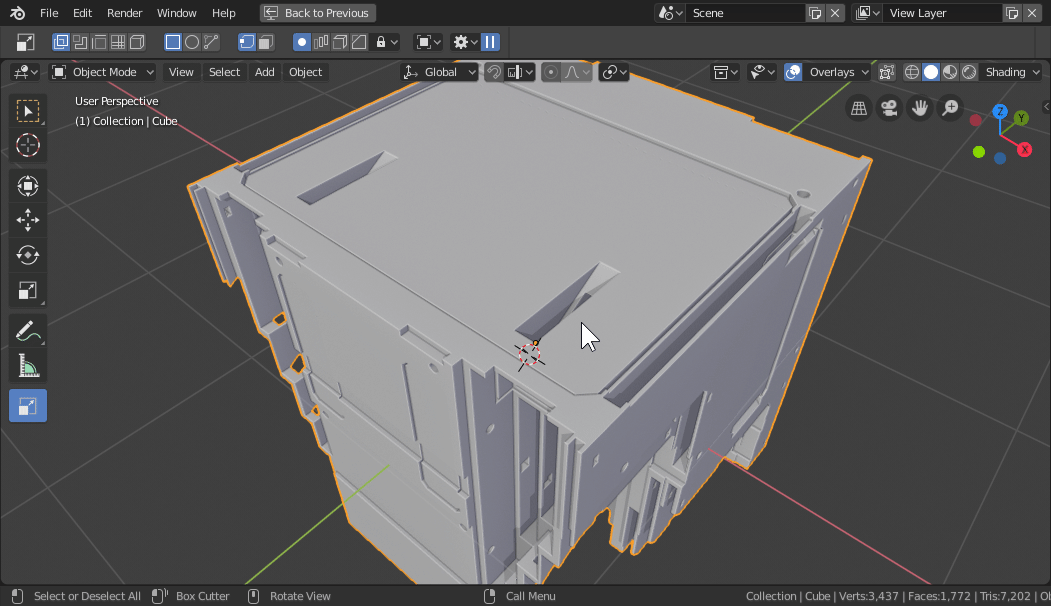
Task: Activate the Rotate tool
Action: [x=28, y=255]
